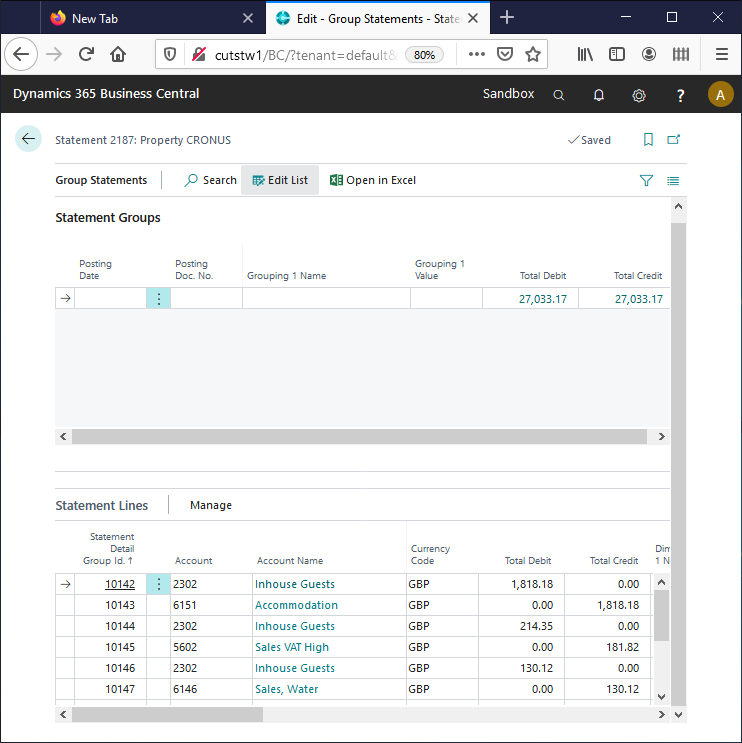Open the help question mark

coord(680,95)
